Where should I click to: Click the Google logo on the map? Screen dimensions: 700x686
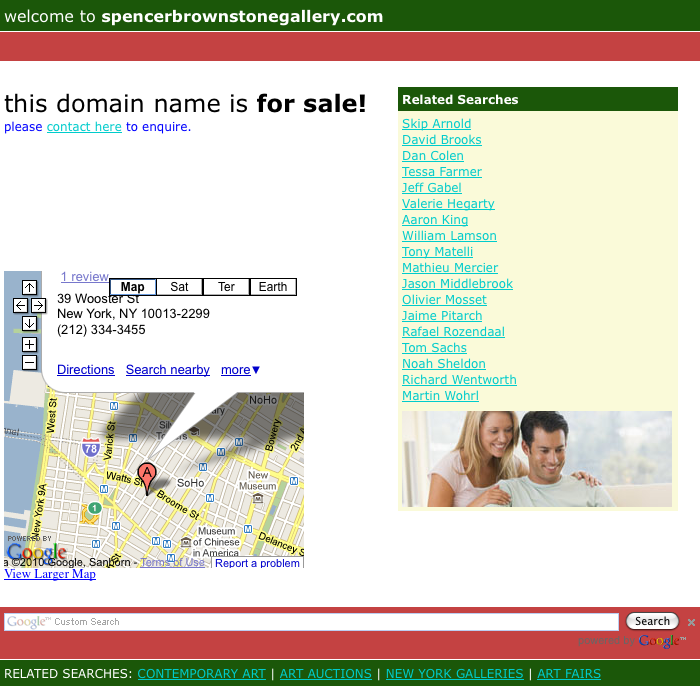click(37, 553)
